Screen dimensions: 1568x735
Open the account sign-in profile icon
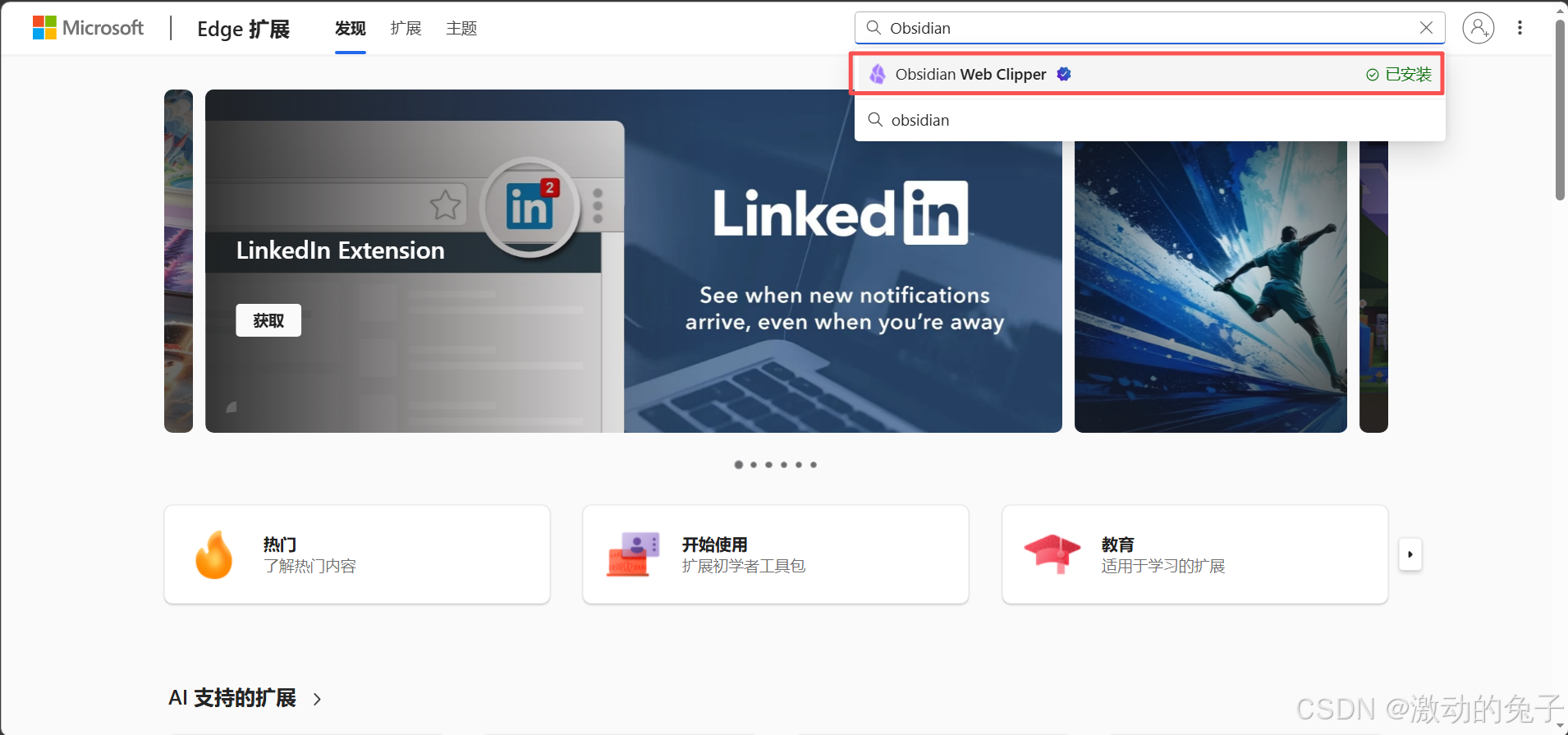point(1479,28)
